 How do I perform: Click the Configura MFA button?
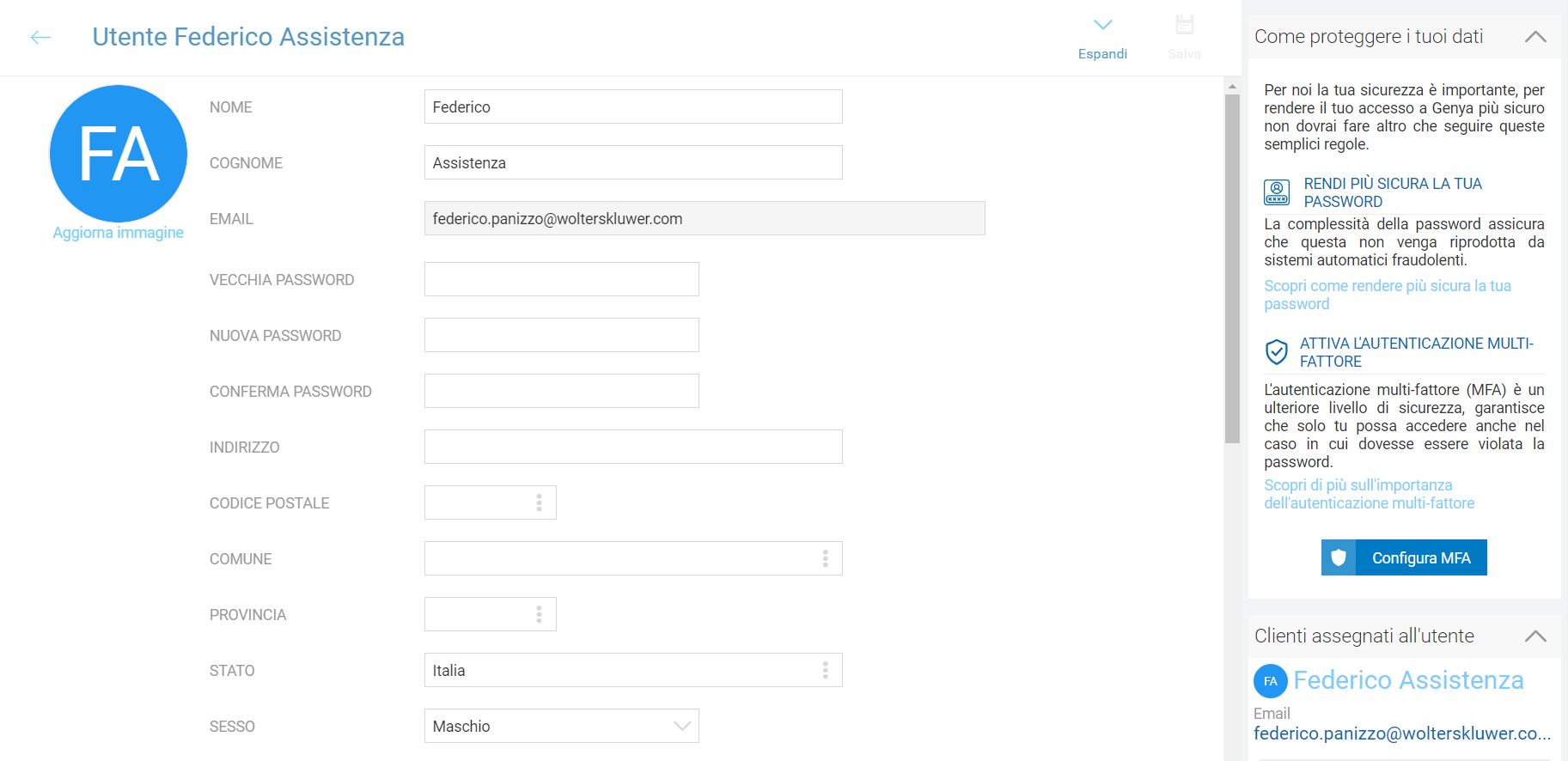[x=1404, y=557]
